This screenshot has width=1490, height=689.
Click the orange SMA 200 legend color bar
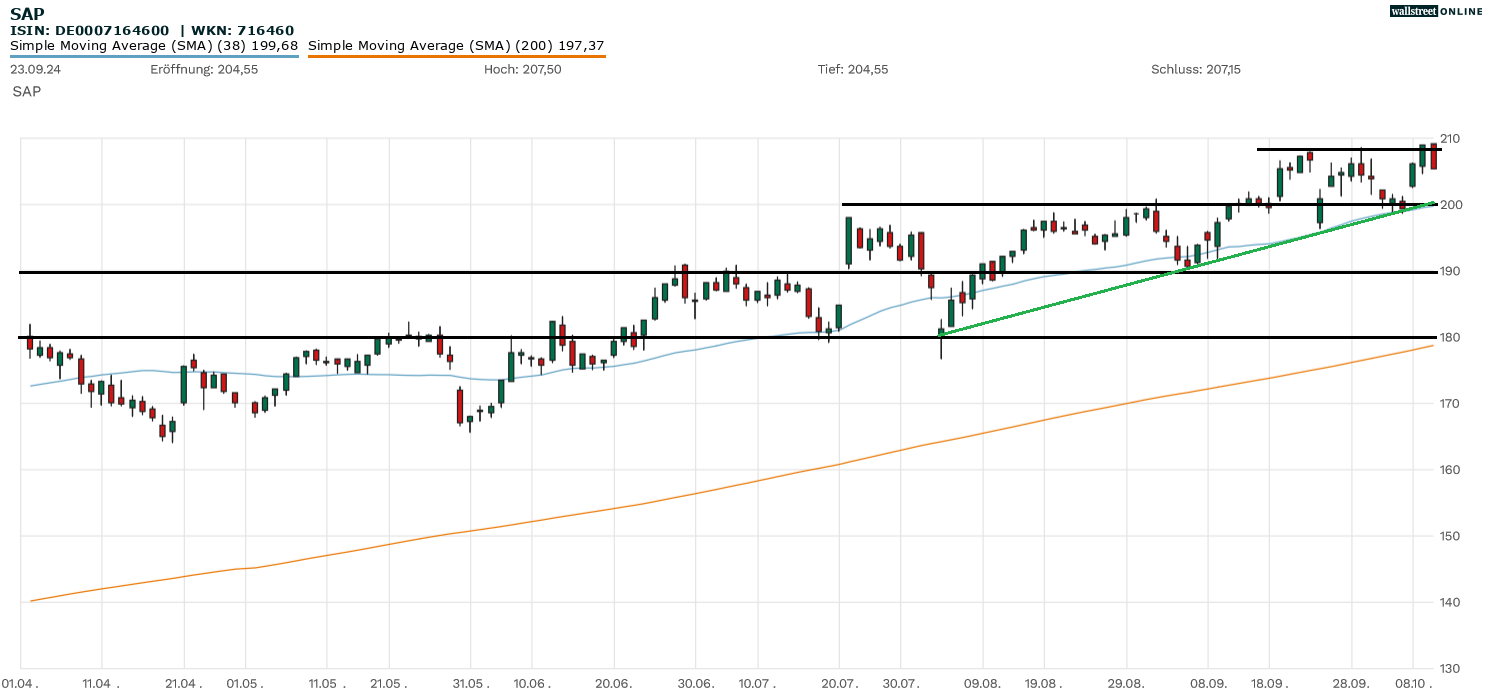456,56
